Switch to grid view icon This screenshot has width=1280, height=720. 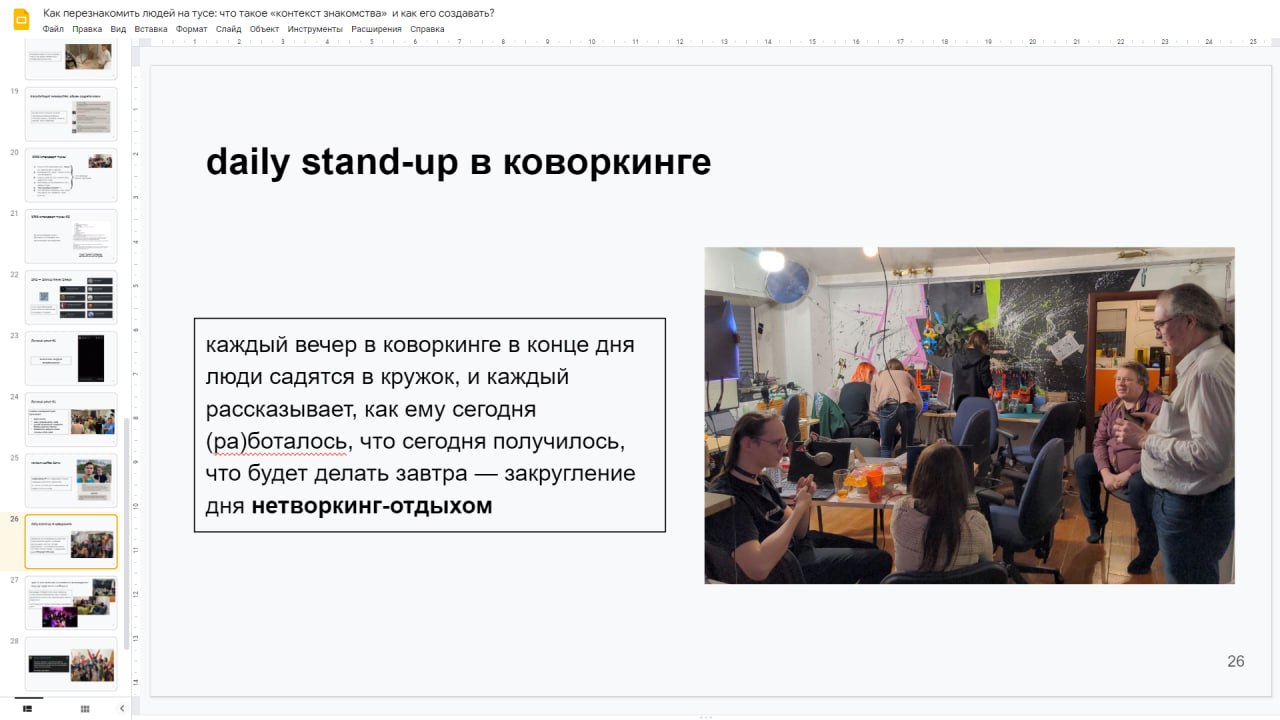pyautogui.click(x=85, y=708)
